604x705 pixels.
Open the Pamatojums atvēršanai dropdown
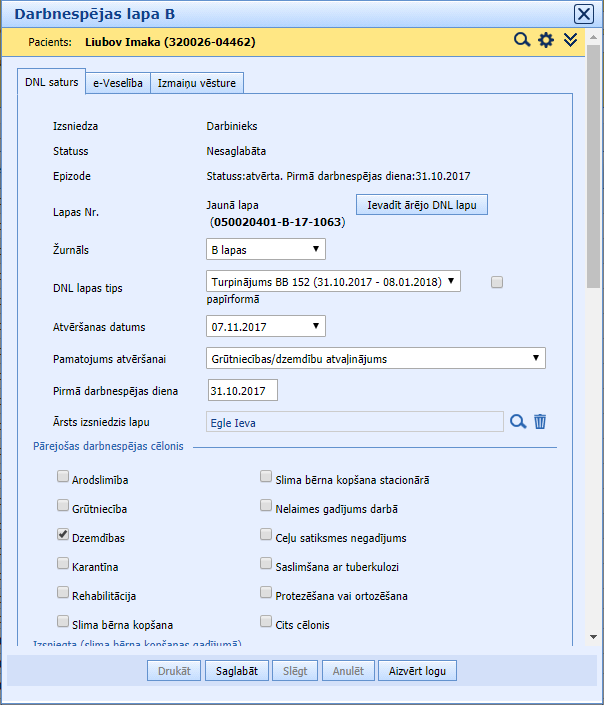(375, 358)
